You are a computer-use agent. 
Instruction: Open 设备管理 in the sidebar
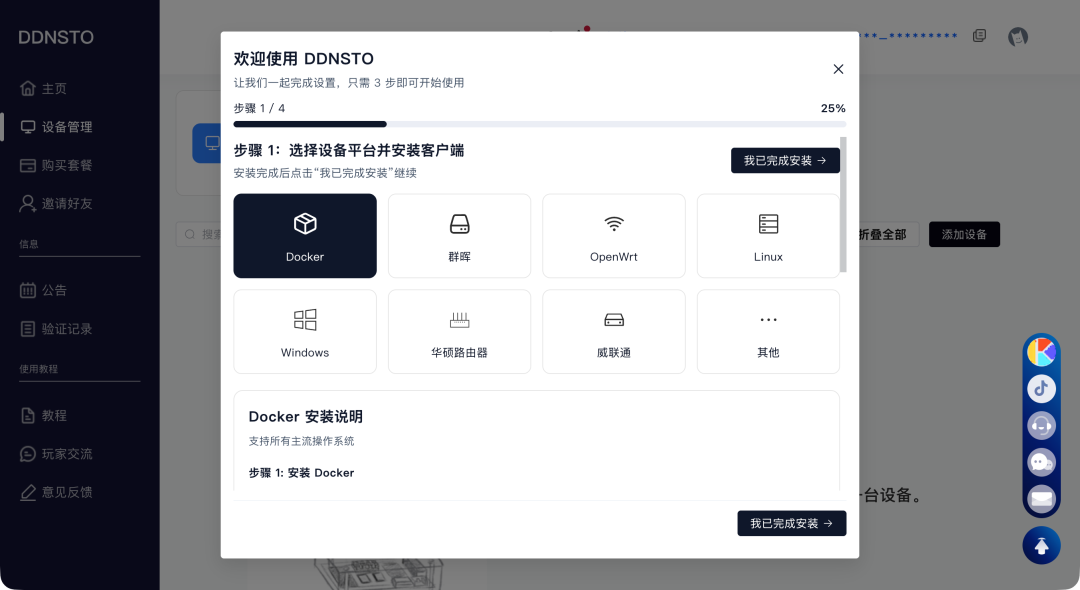click(66, 127)
